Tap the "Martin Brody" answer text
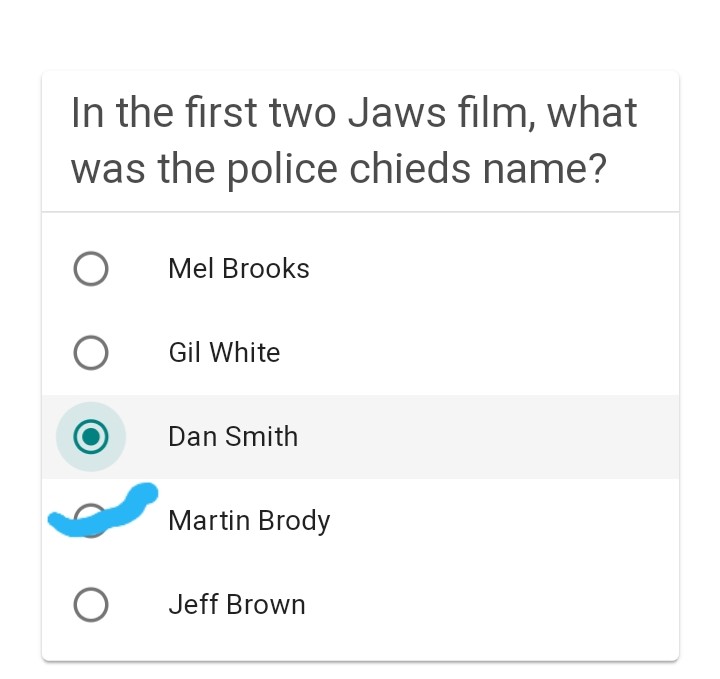Viewport: 720px width, 679px height. point(249,521)
